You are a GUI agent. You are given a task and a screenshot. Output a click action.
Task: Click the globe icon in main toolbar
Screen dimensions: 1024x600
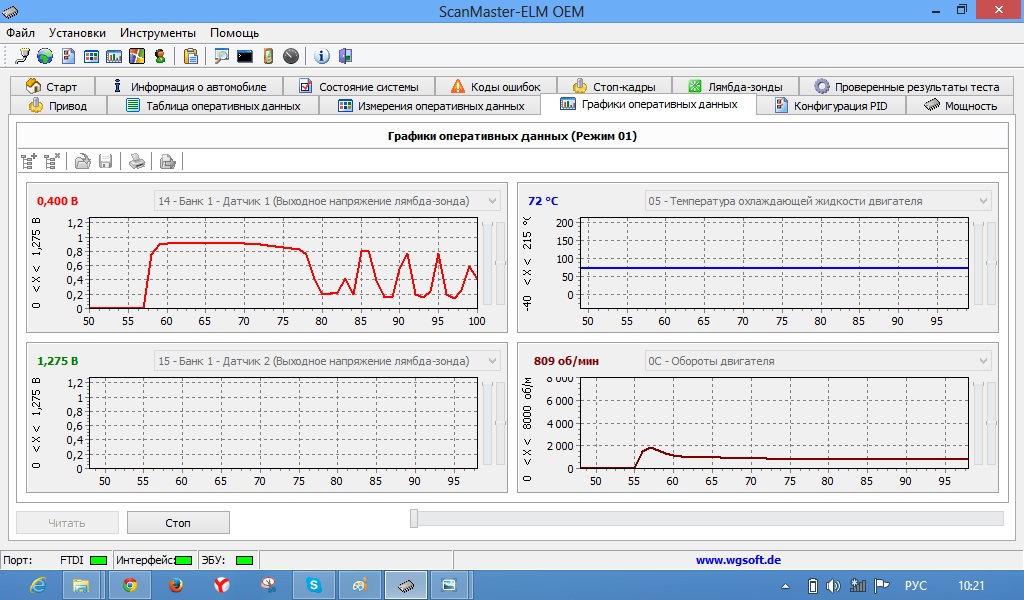click(45, 56)
